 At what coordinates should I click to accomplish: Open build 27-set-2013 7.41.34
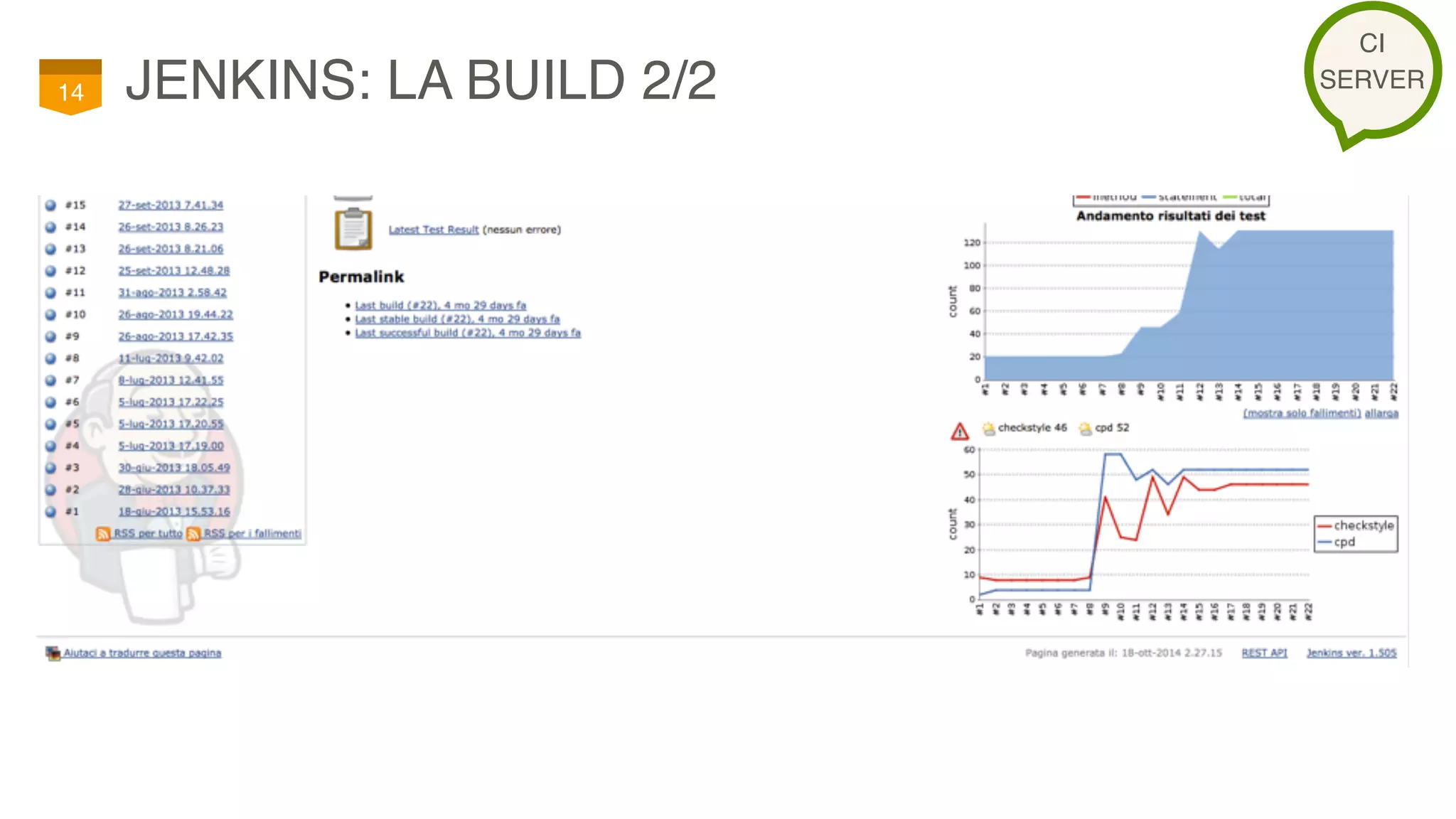pos(171,205)
